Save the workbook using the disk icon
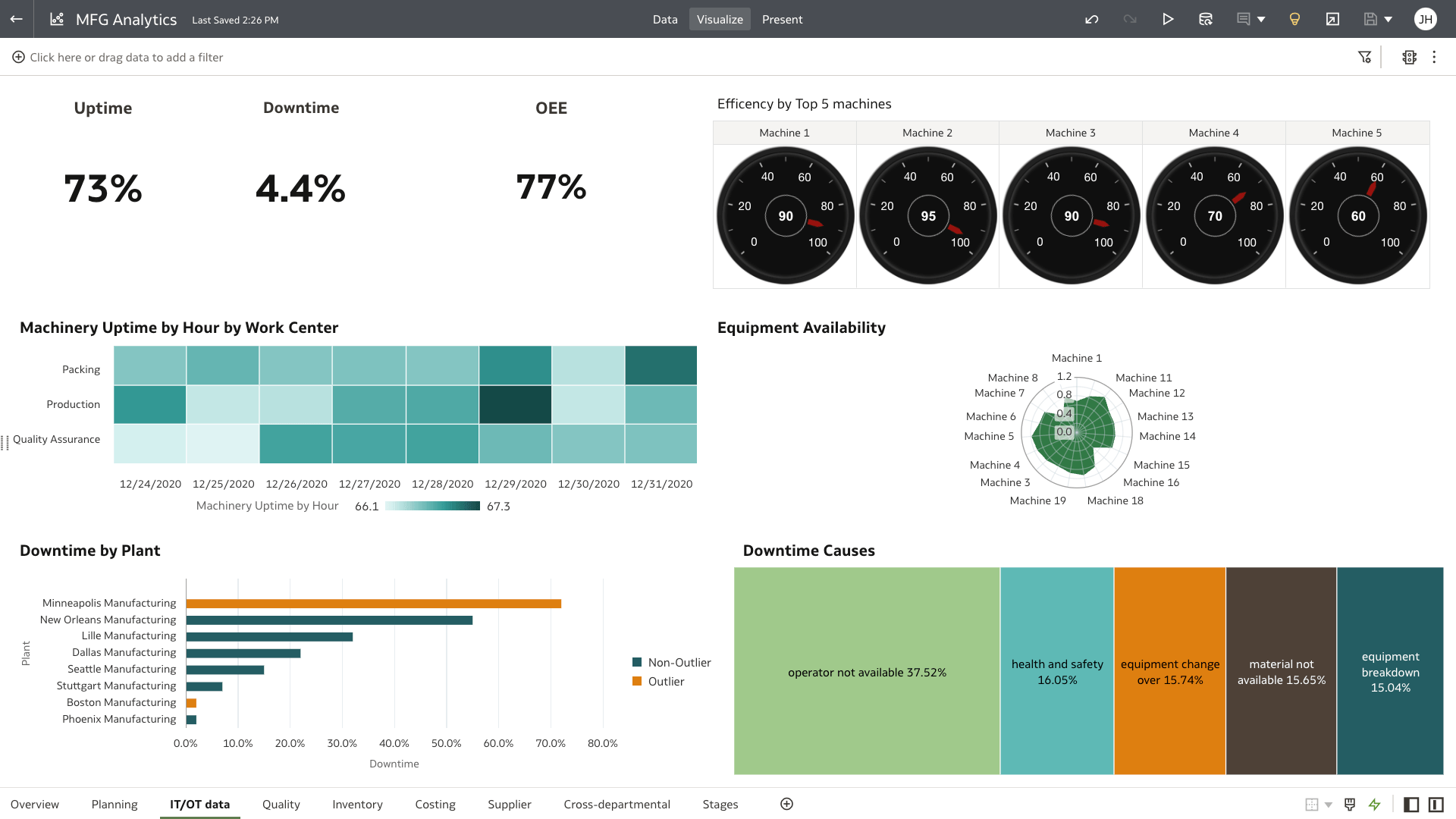The height and width of the screenshot is (819, 1456). pos(1370,19)
